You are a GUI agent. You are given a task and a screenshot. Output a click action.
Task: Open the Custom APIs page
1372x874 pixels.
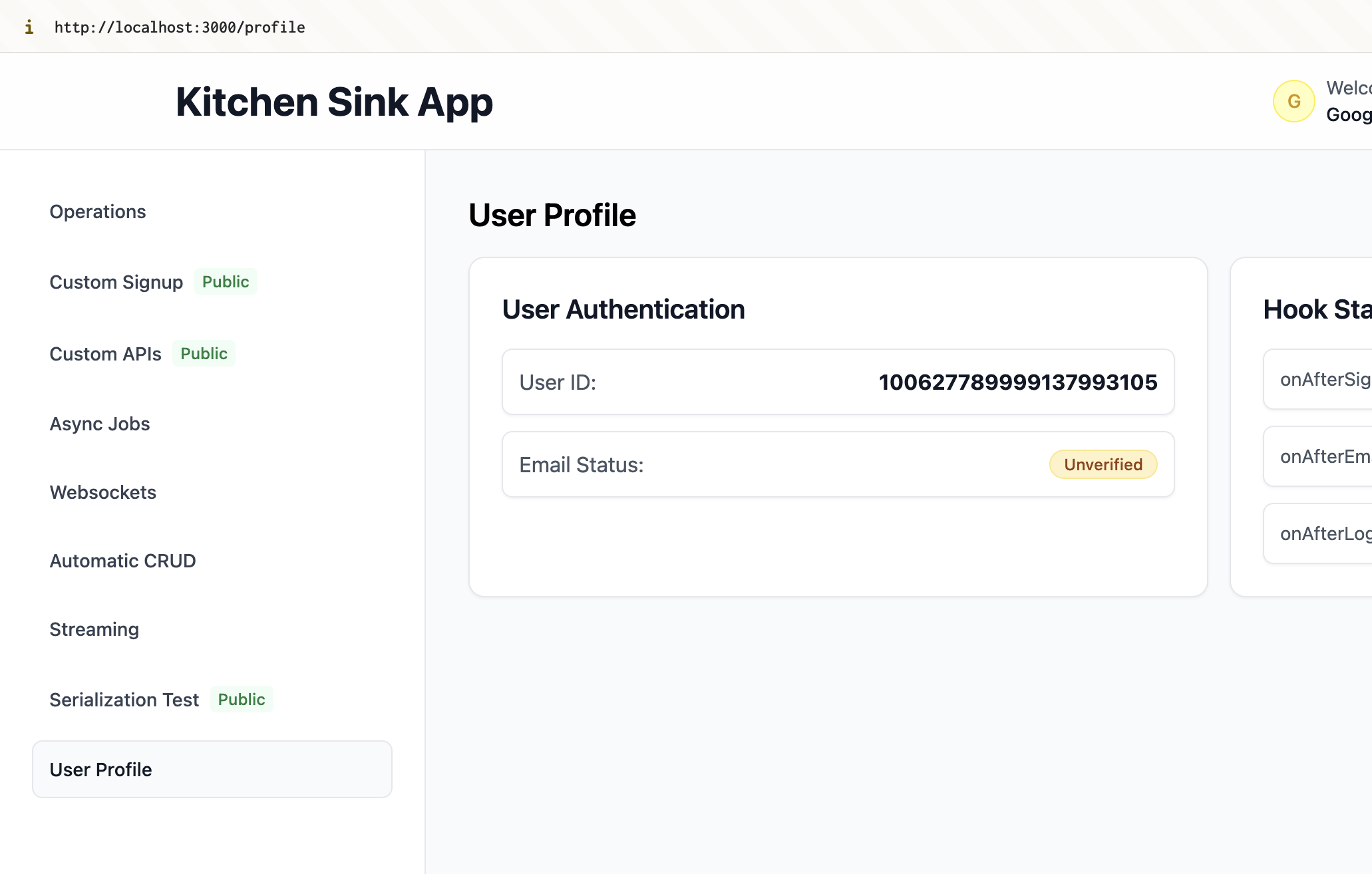[105, 354]
